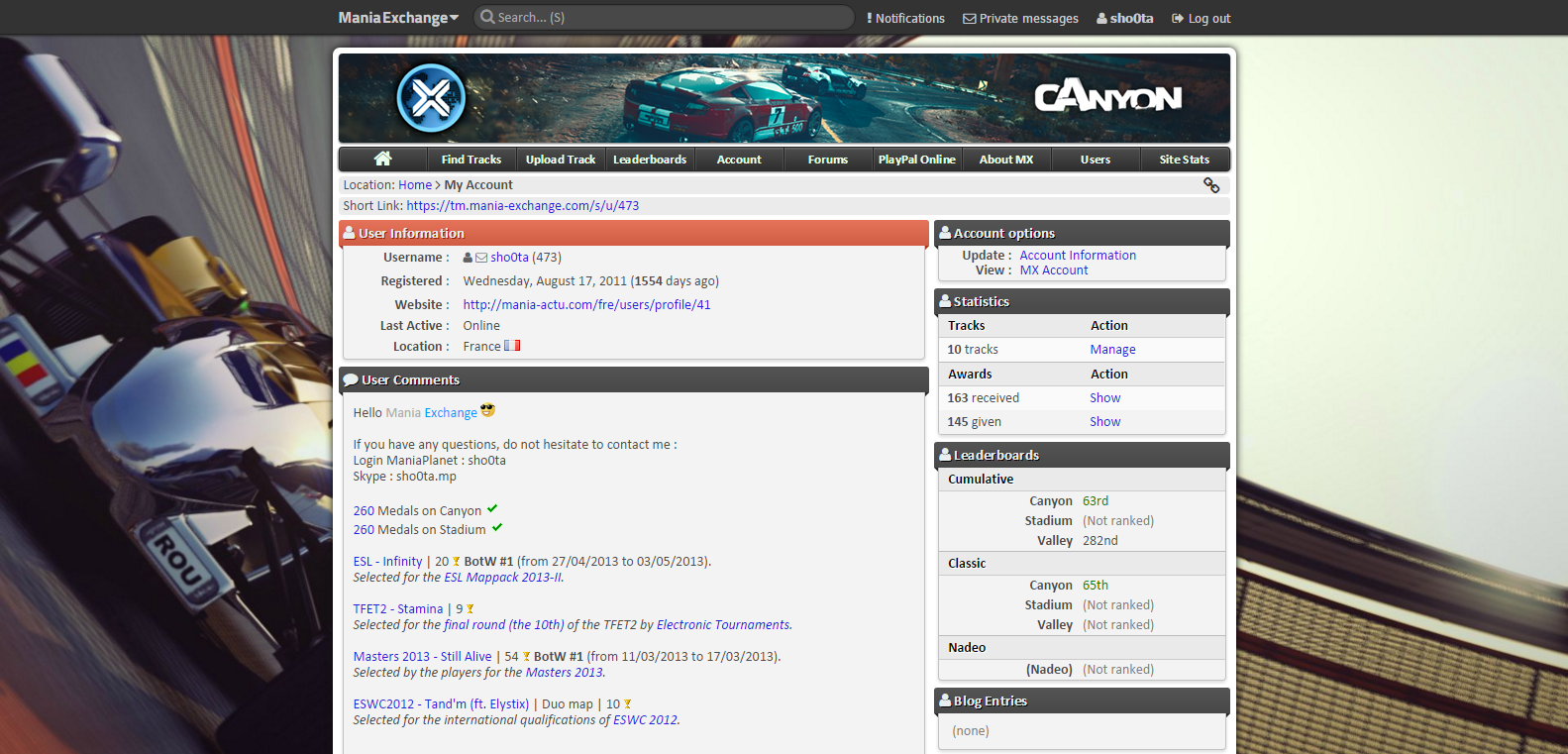This screenshot has width=1568, height=754.
Task: Open the PlayPal Online page
Action: 917,160
